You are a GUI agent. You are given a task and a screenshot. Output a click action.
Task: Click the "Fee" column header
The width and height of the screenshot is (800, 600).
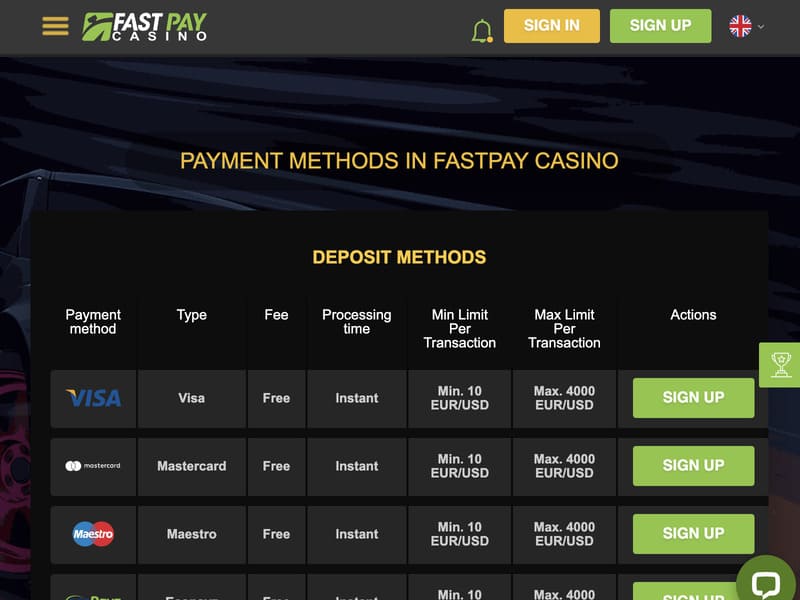click(277, 315)
